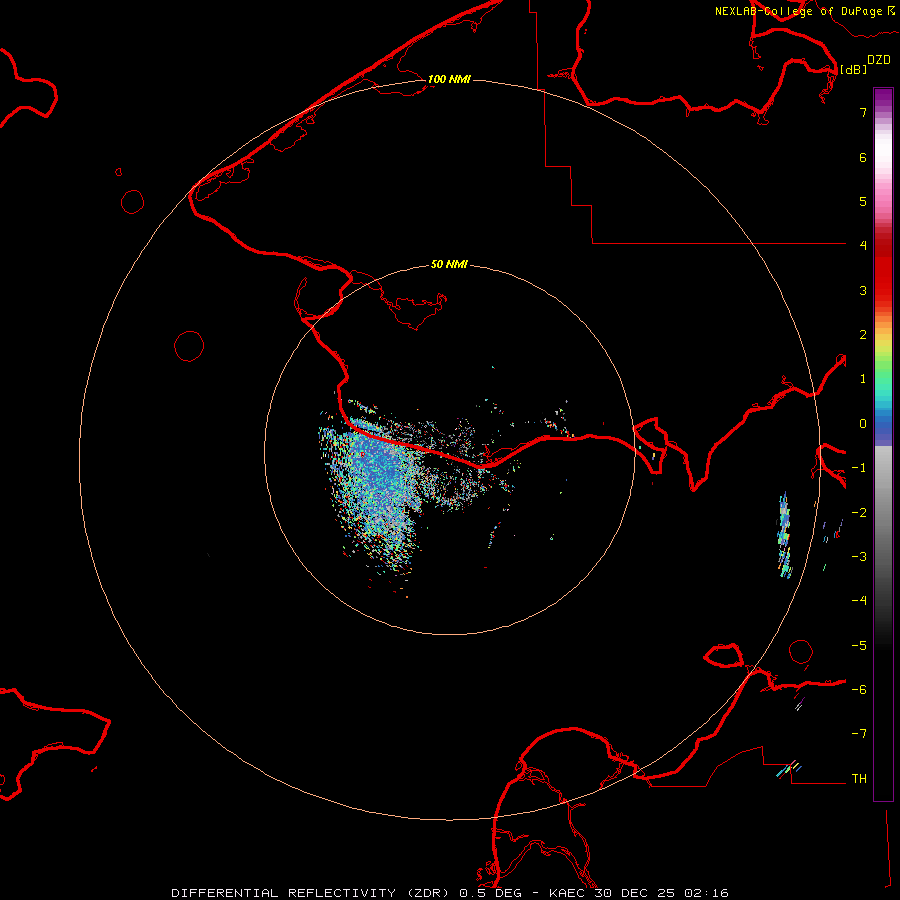Click the 2 value on the color scale

tap(863, 335)
